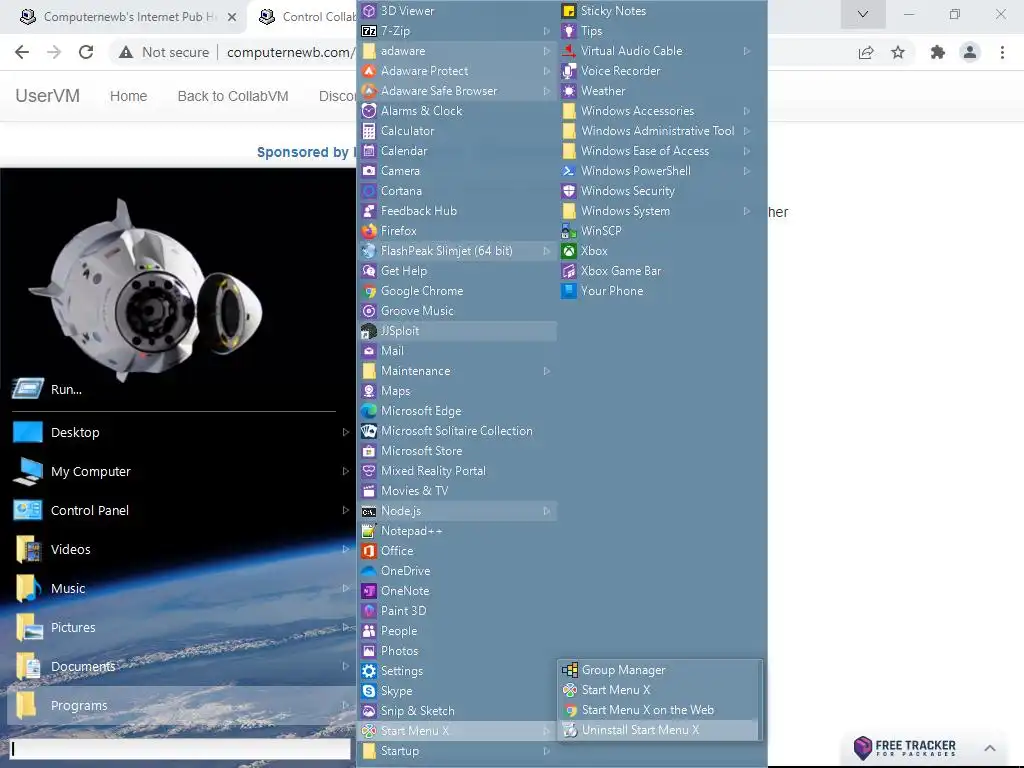Open the Weather app icon
The height and width of the screenshot is (768, 1024).
[569, 91]
